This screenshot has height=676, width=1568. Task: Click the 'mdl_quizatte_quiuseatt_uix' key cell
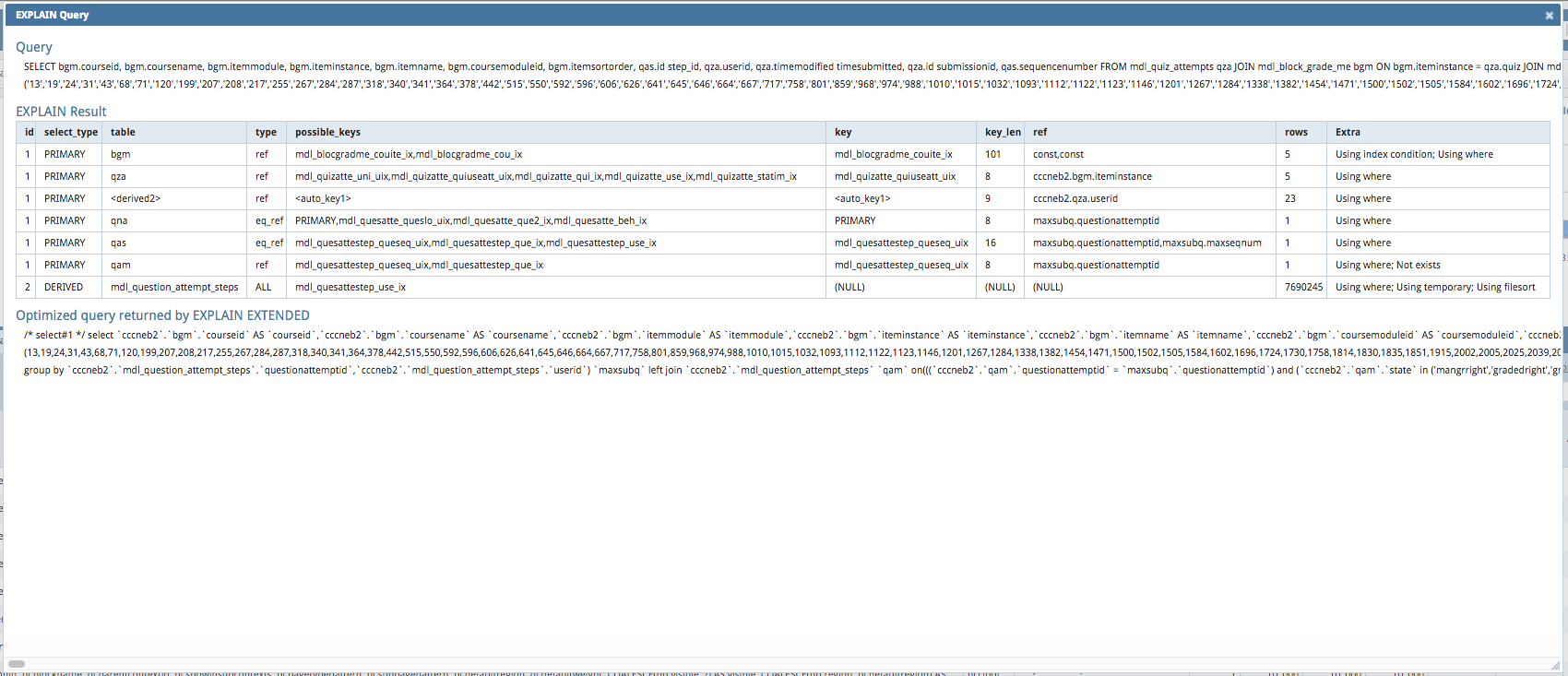(x=902, y=176)
